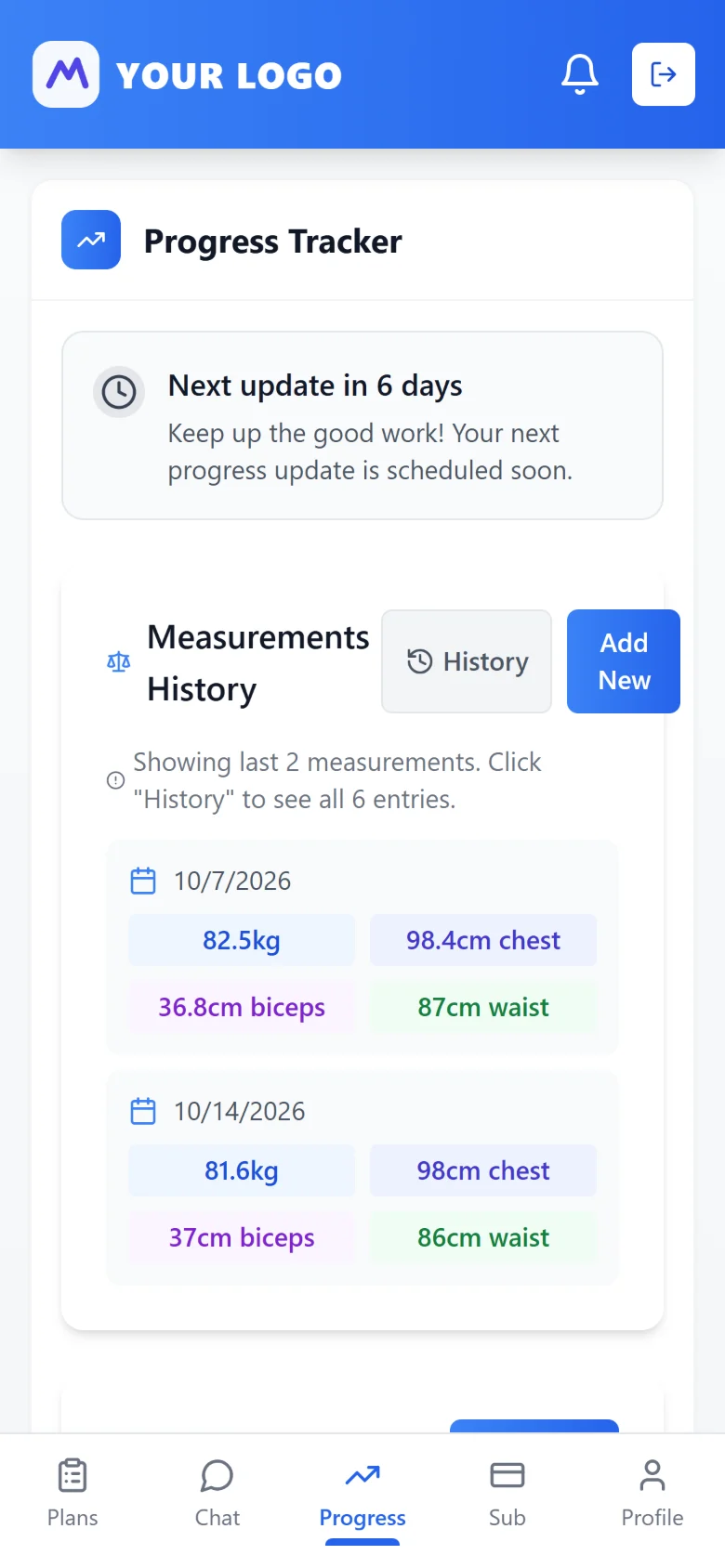The image size is (725, 1568).
Task: Click the Measurements History heading
Action: tap(258, 663)
